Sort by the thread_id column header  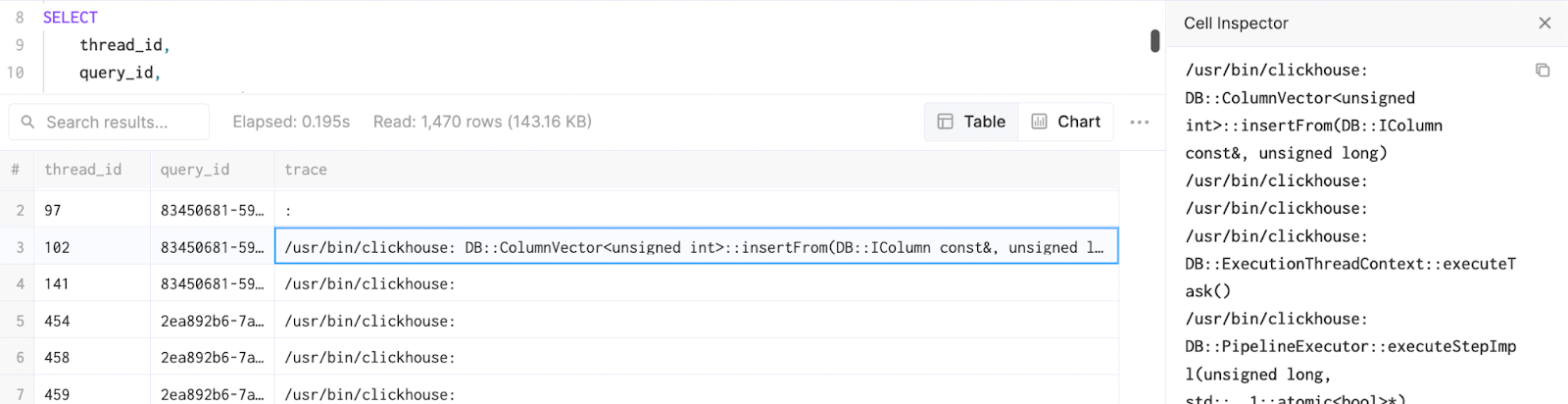(83, 170)
